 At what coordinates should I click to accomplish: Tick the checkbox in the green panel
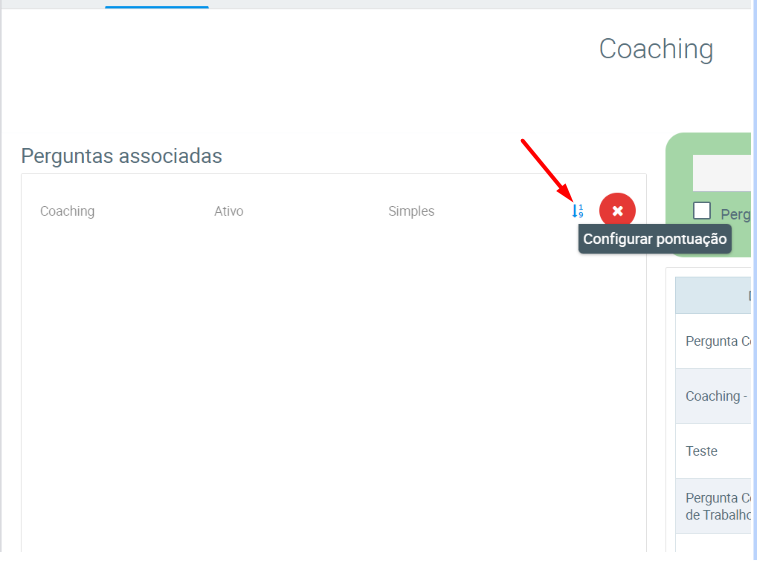click(x=702, y=210)
